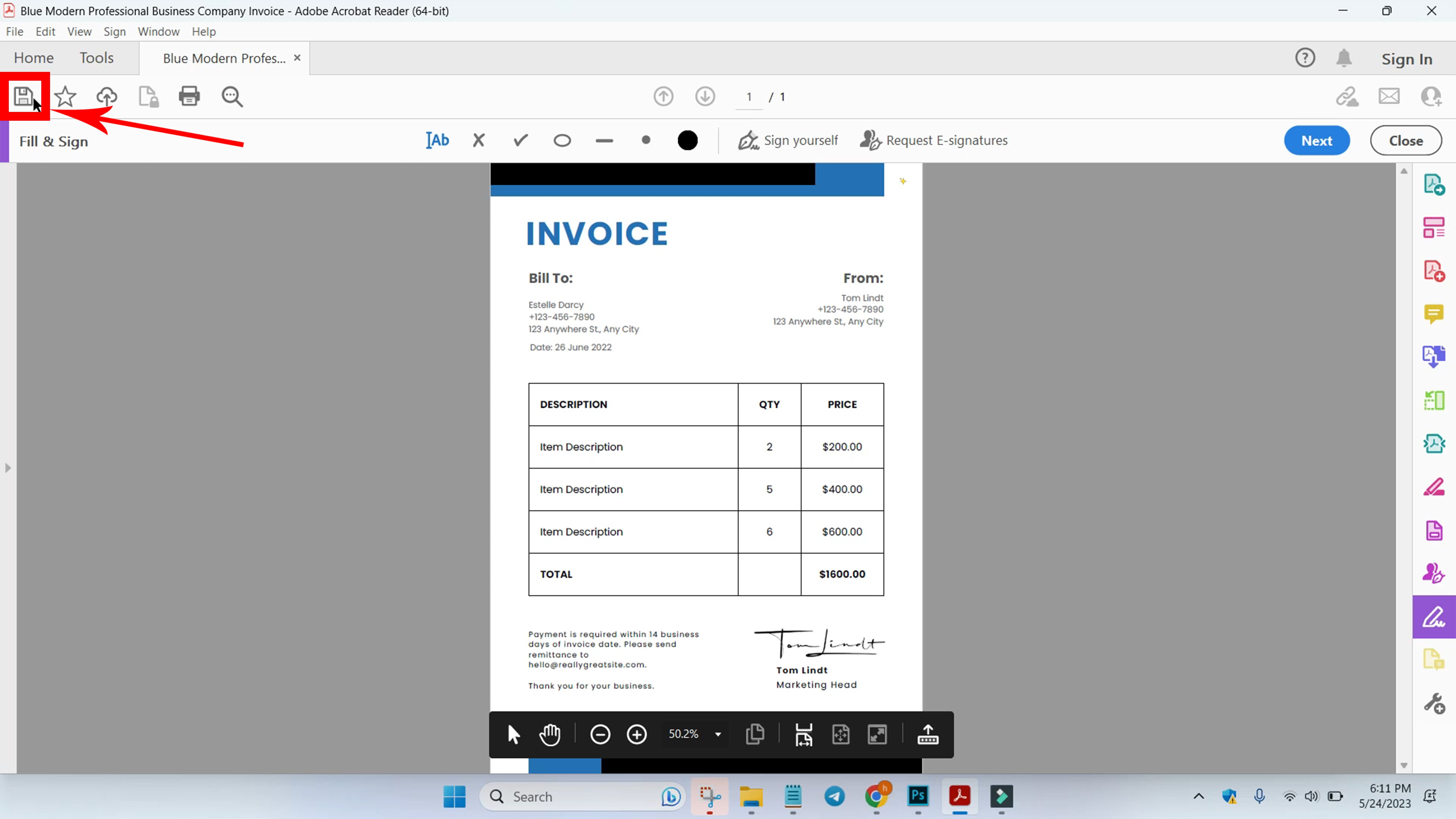Fit one full page icon
Image resolution: width=1456 pixels, height=819 pixels.
click(x=841, y=734)
